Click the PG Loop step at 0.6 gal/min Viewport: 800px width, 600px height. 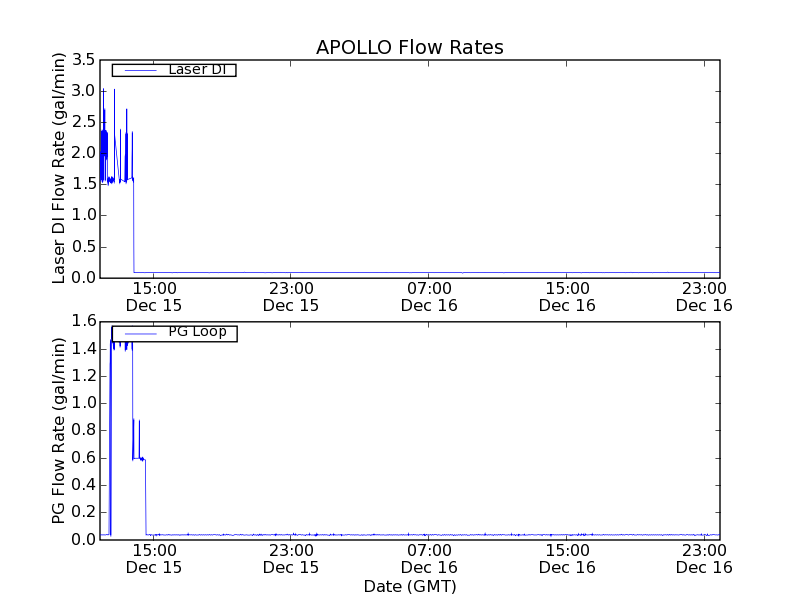tap(139, 458)
